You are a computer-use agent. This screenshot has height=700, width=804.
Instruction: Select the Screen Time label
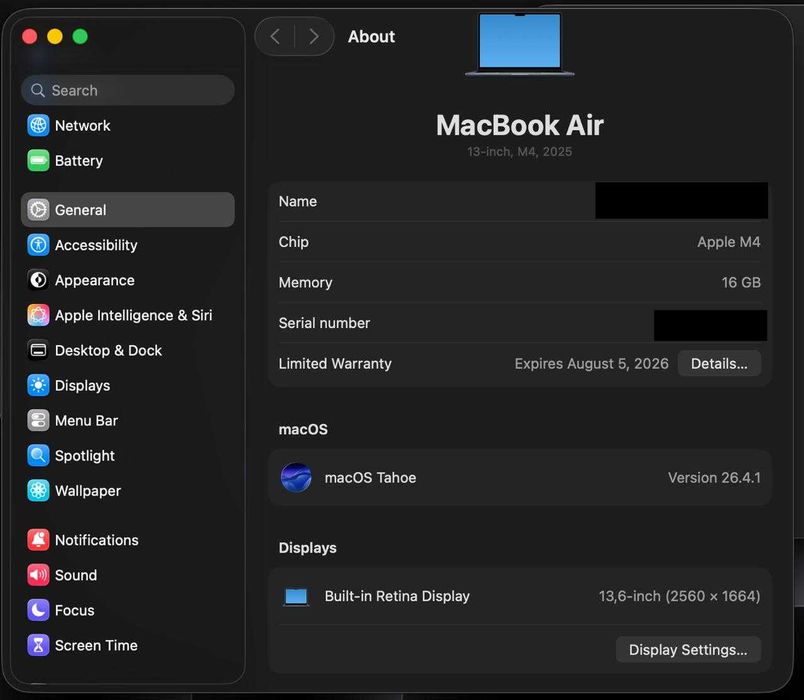(96, 645)
